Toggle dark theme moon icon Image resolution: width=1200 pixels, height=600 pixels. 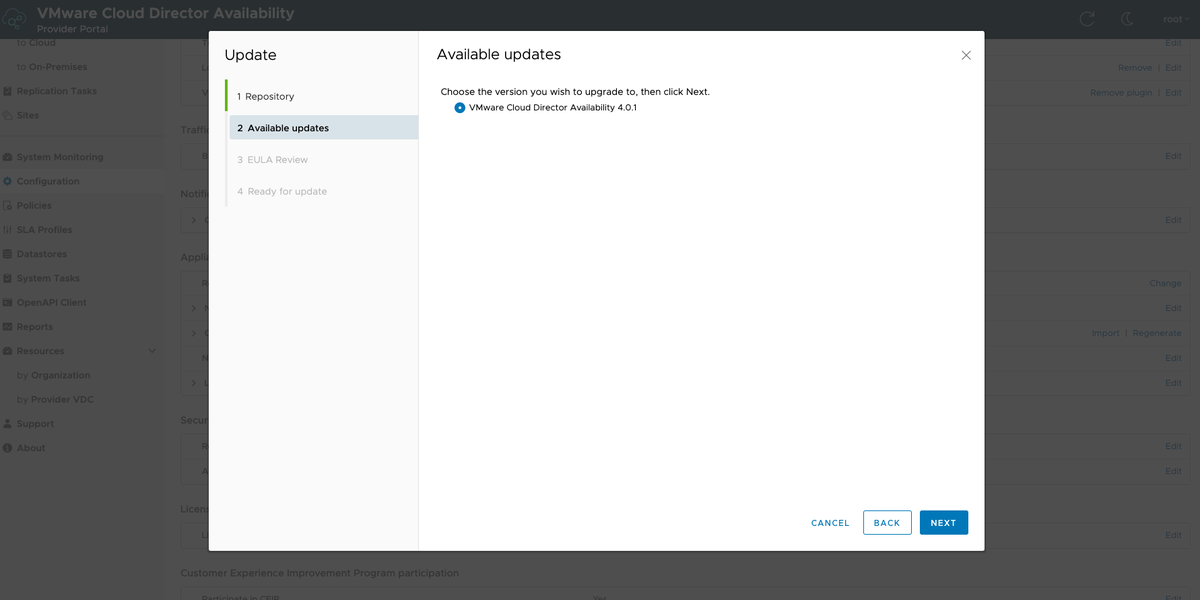(x=1127, y=19)
